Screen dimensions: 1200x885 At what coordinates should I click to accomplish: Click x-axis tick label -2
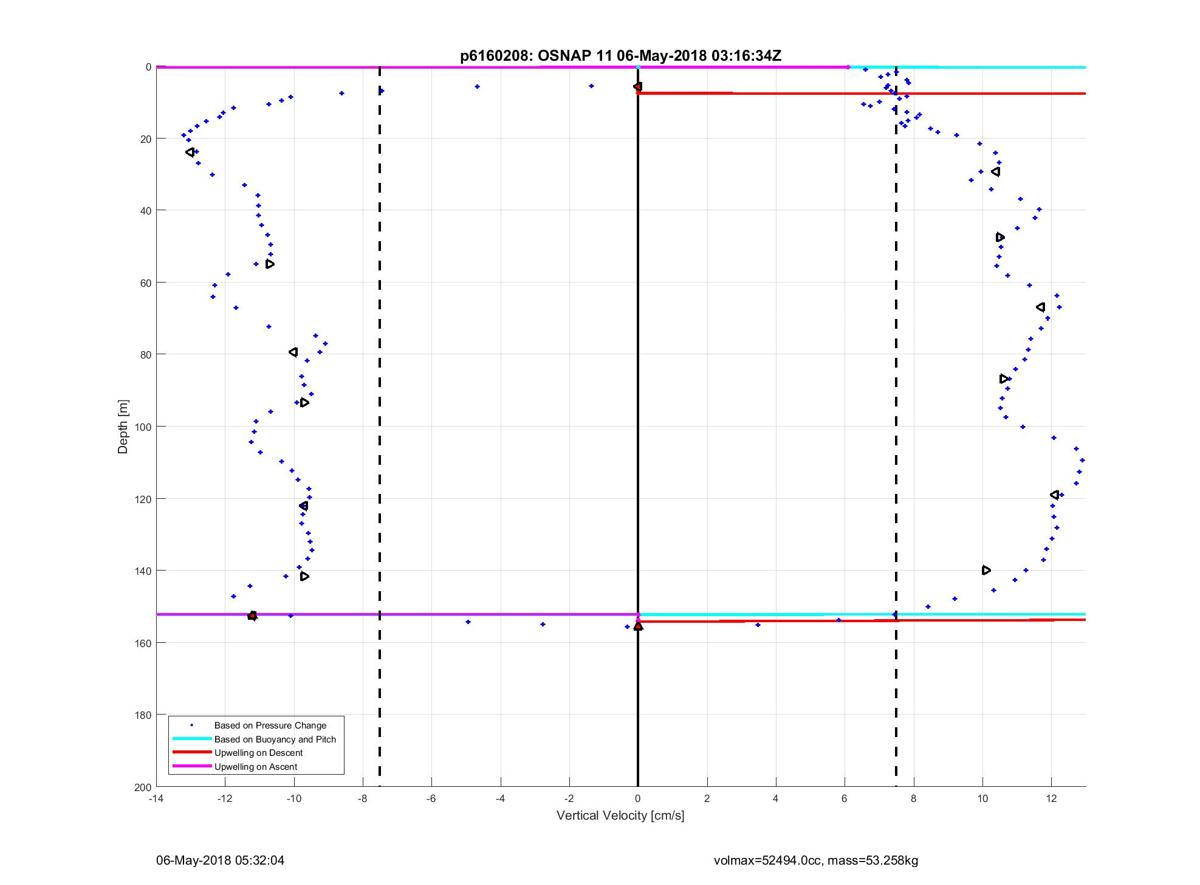569,799
